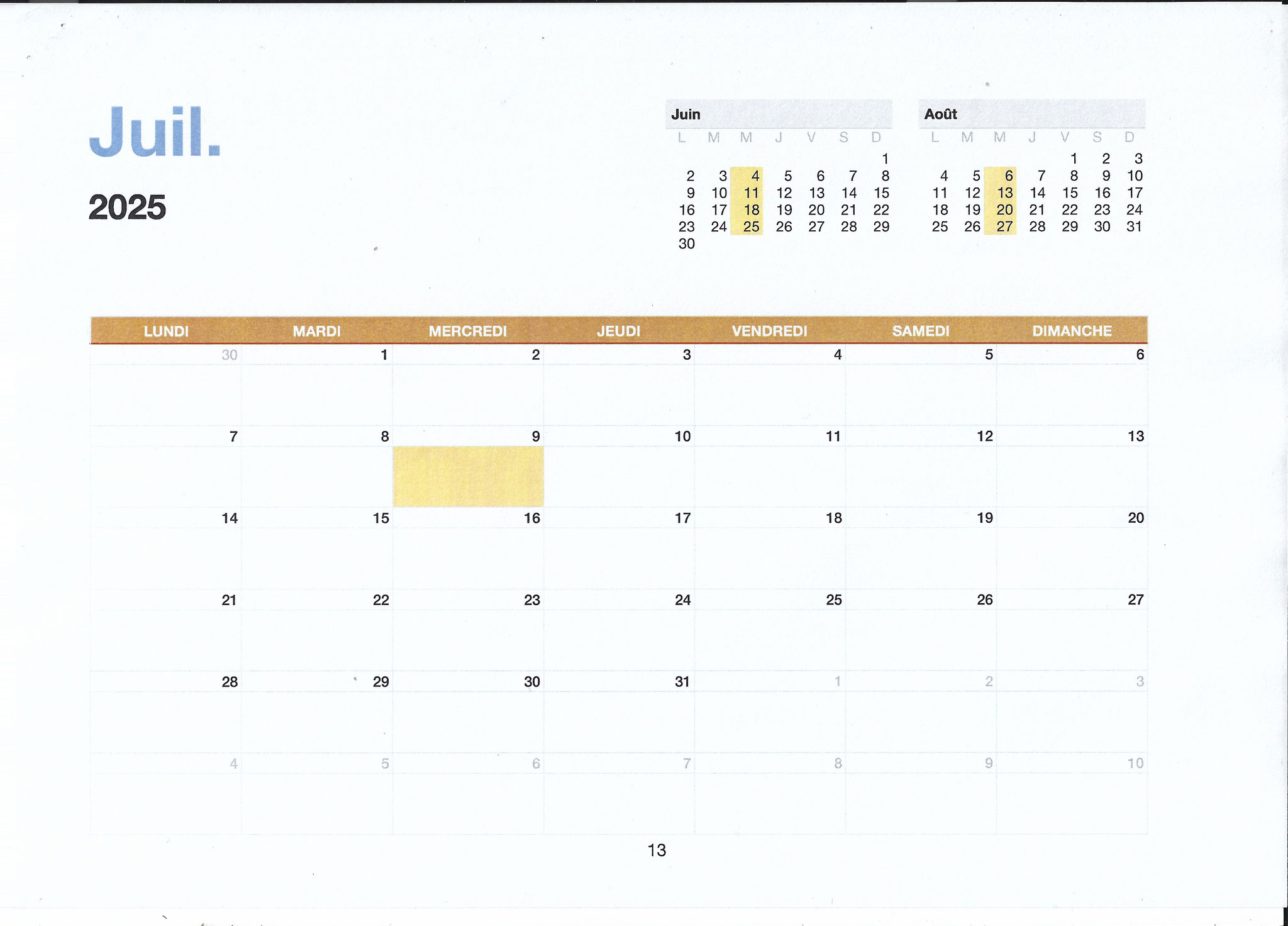
Task: Click highlighted 4 in the Juin mini calendar
Action: coord(755,176)
